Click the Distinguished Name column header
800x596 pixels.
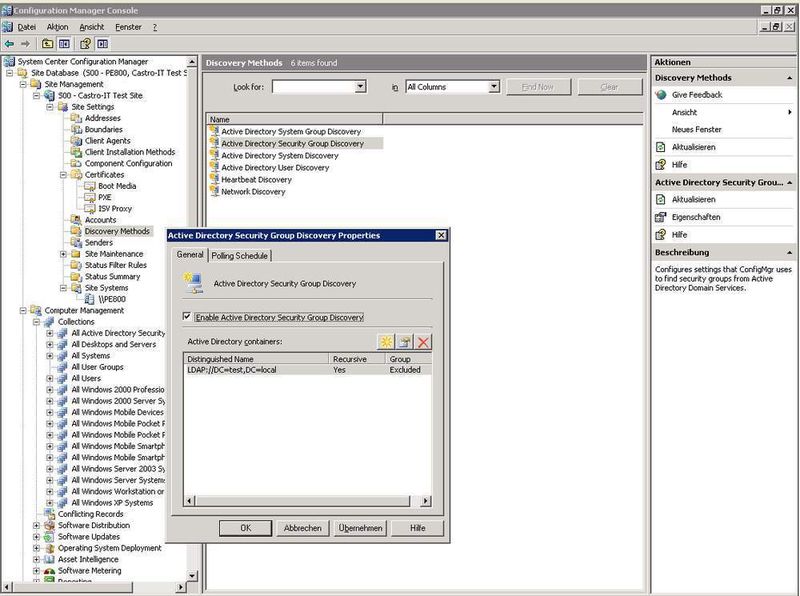click(256, 359)
